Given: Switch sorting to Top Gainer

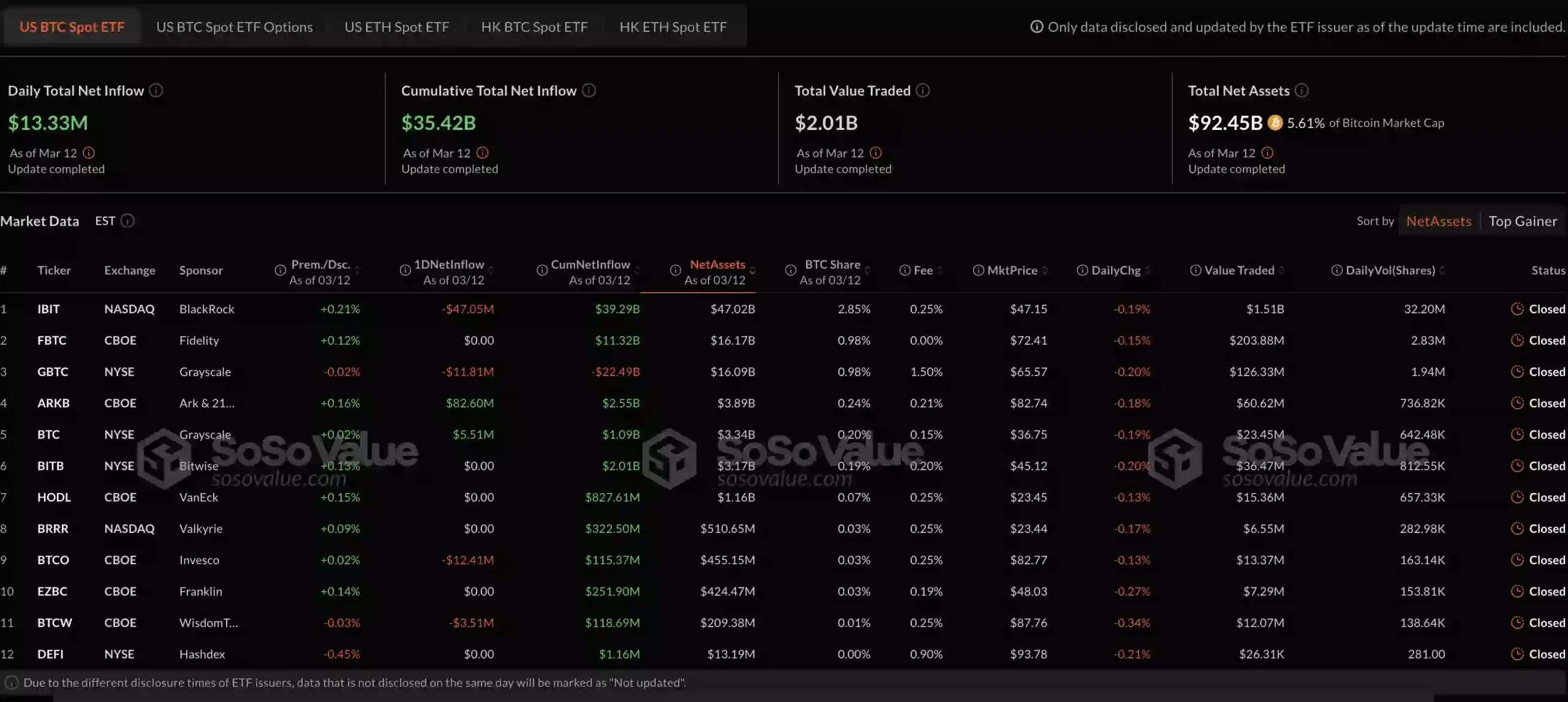Looking at the screenshot, I should point(1523,221).
